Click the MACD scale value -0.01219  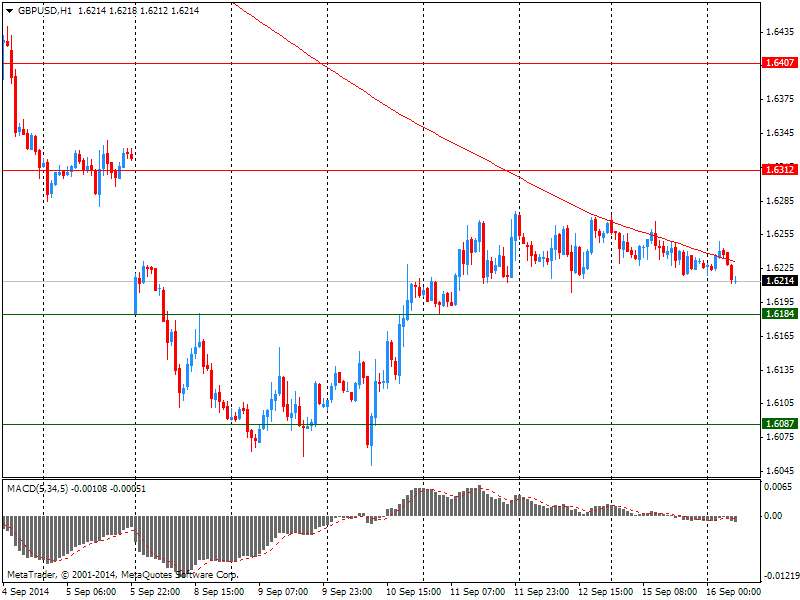tap(781, 576)
